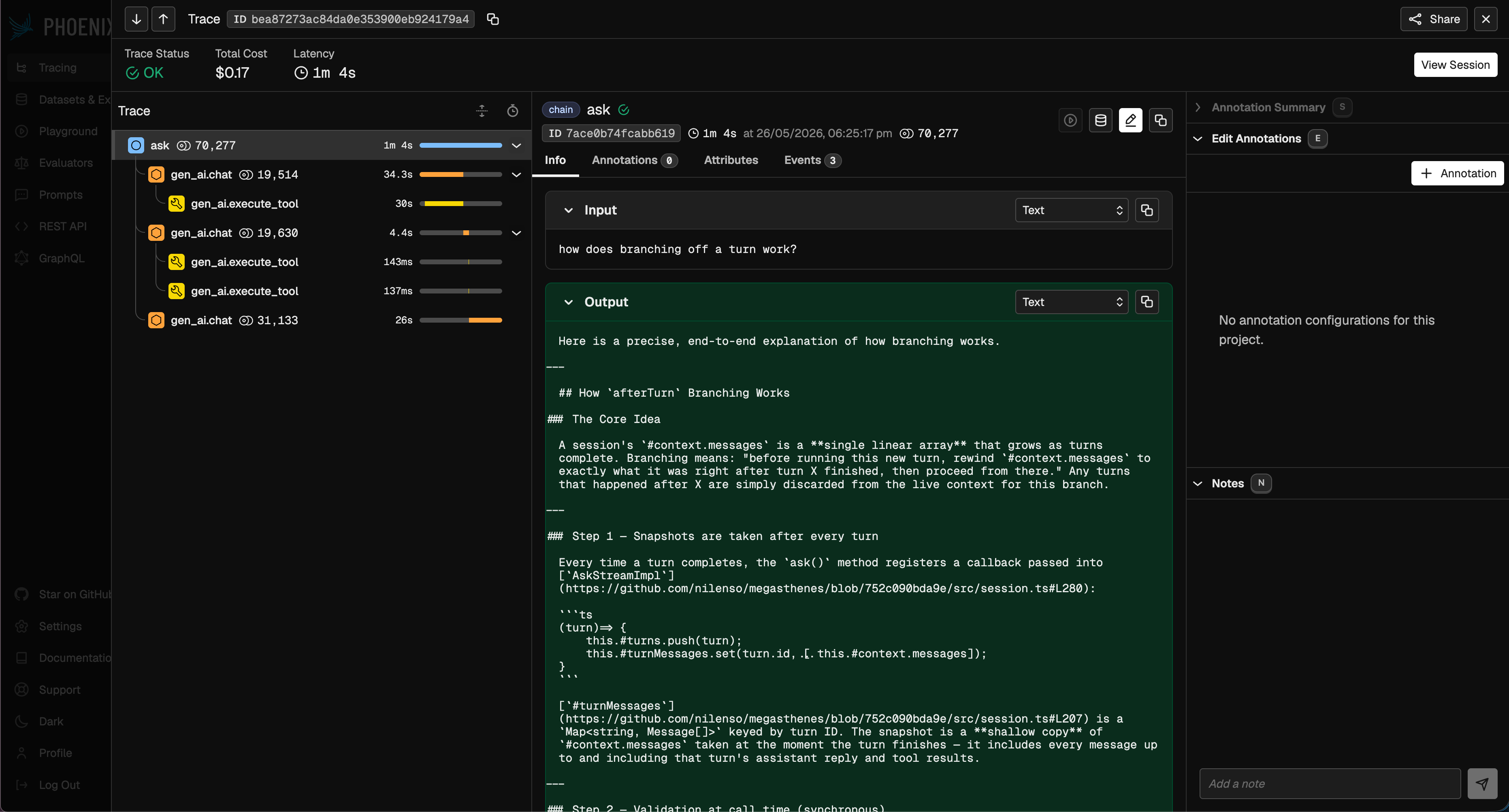Collapse all spans icon in Trace header

482,111
